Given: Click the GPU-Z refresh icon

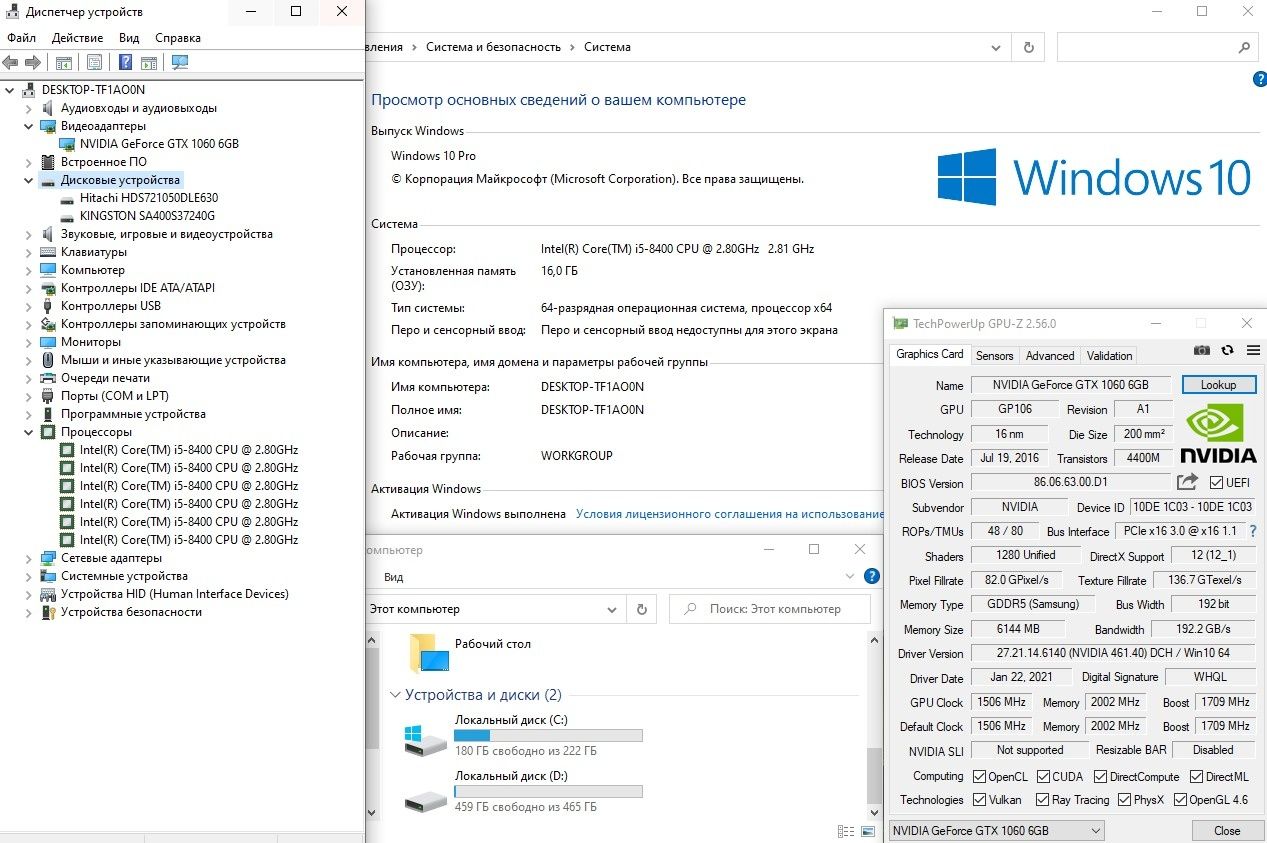Looking at the screenshot, I should coord(1228,351).
